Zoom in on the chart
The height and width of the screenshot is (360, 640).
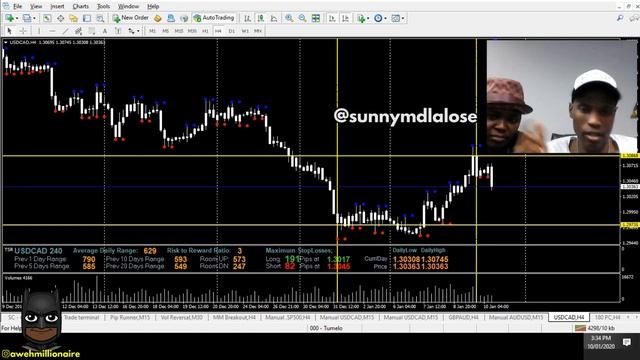click(289, 18)
